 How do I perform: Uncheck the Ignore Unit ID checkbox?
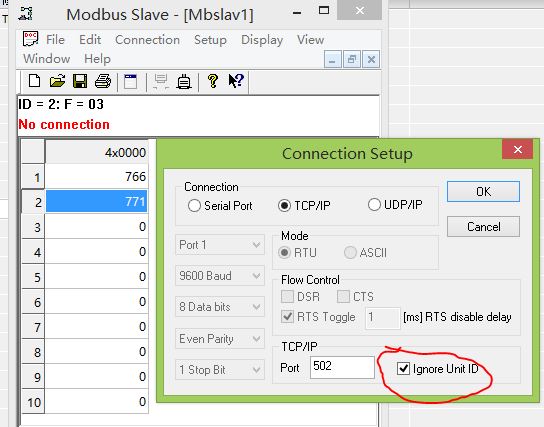click(403, 368)
